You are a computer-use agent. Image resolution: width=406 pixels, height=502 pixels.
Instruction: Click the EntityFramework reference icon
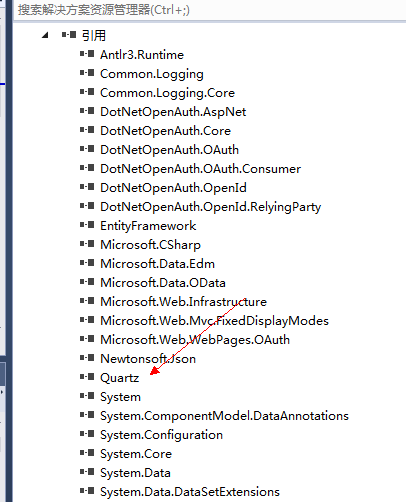87,225
